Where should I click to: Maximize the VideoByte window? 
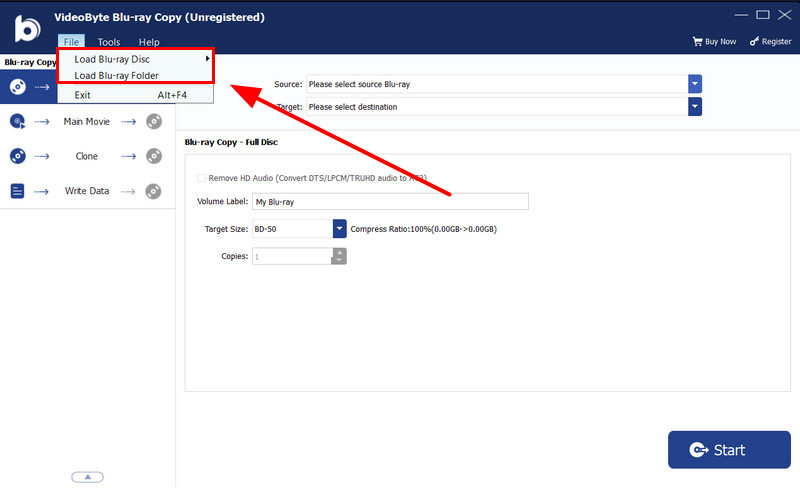coord(763,15)
